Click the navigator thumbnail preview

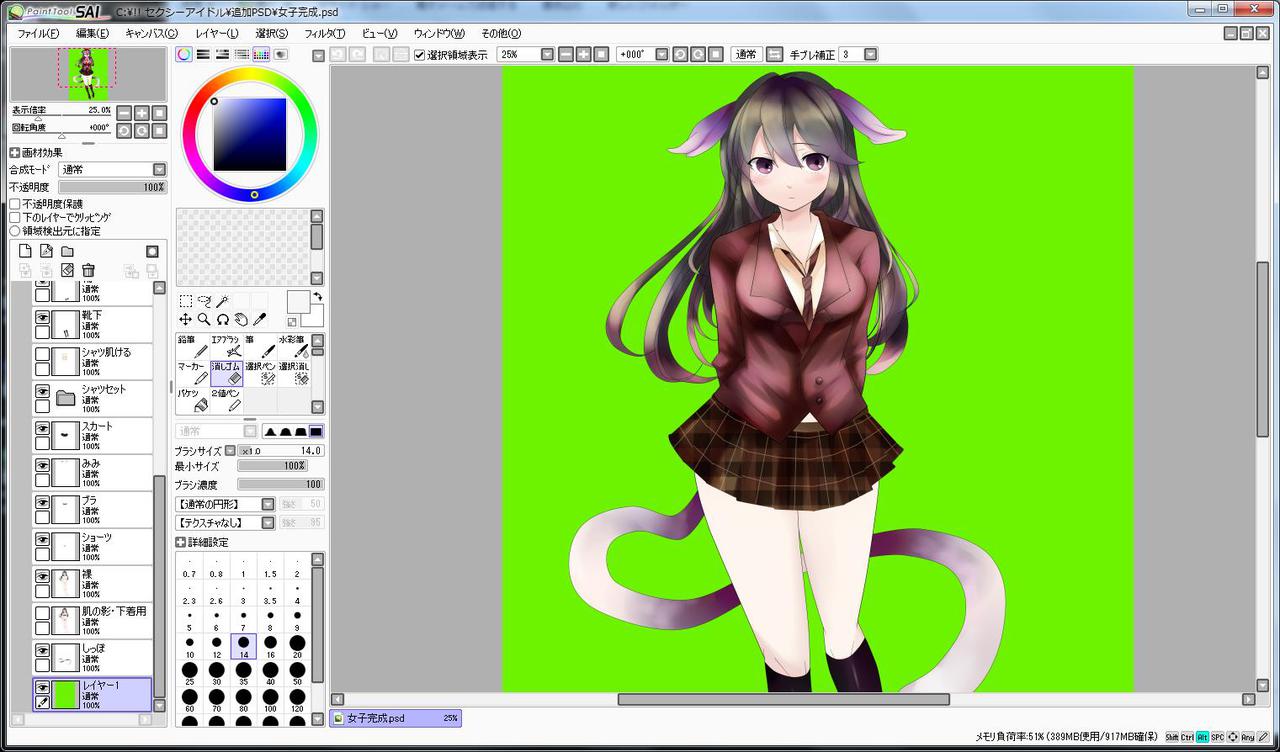click(88, 74)
